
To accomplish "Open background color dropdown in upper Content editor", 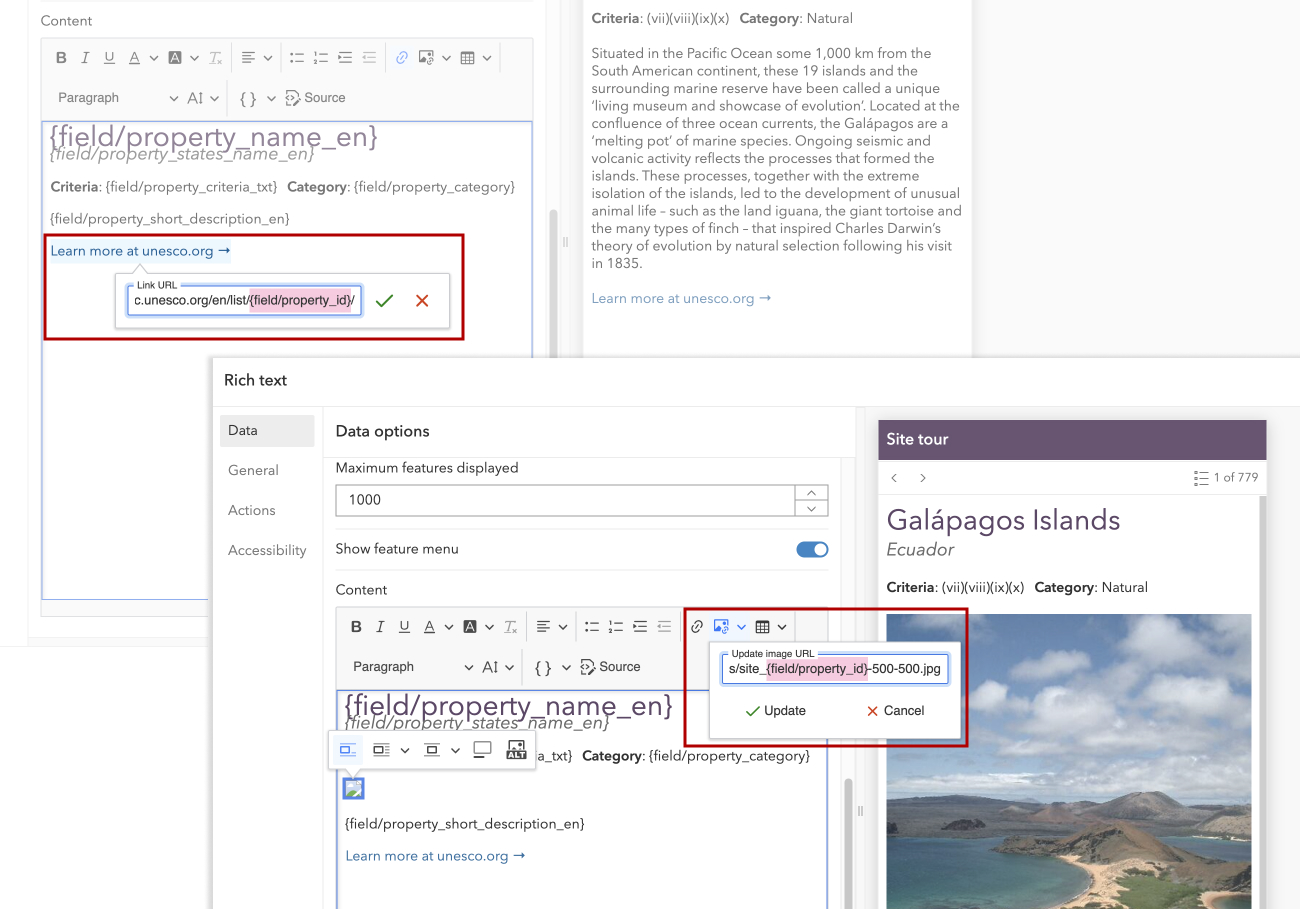I will tap(194, 58).
